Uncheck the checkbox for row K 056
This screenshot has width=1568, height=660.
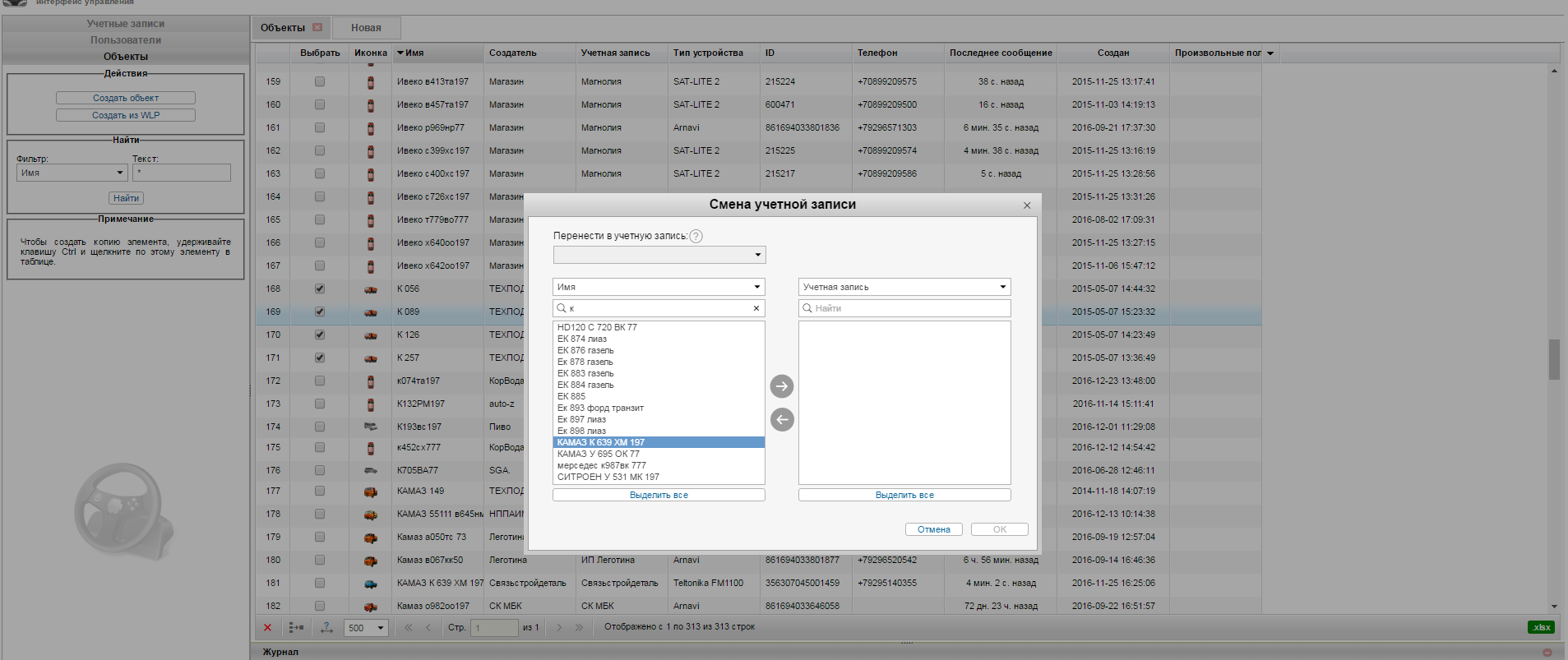click(x=320, y=289)
